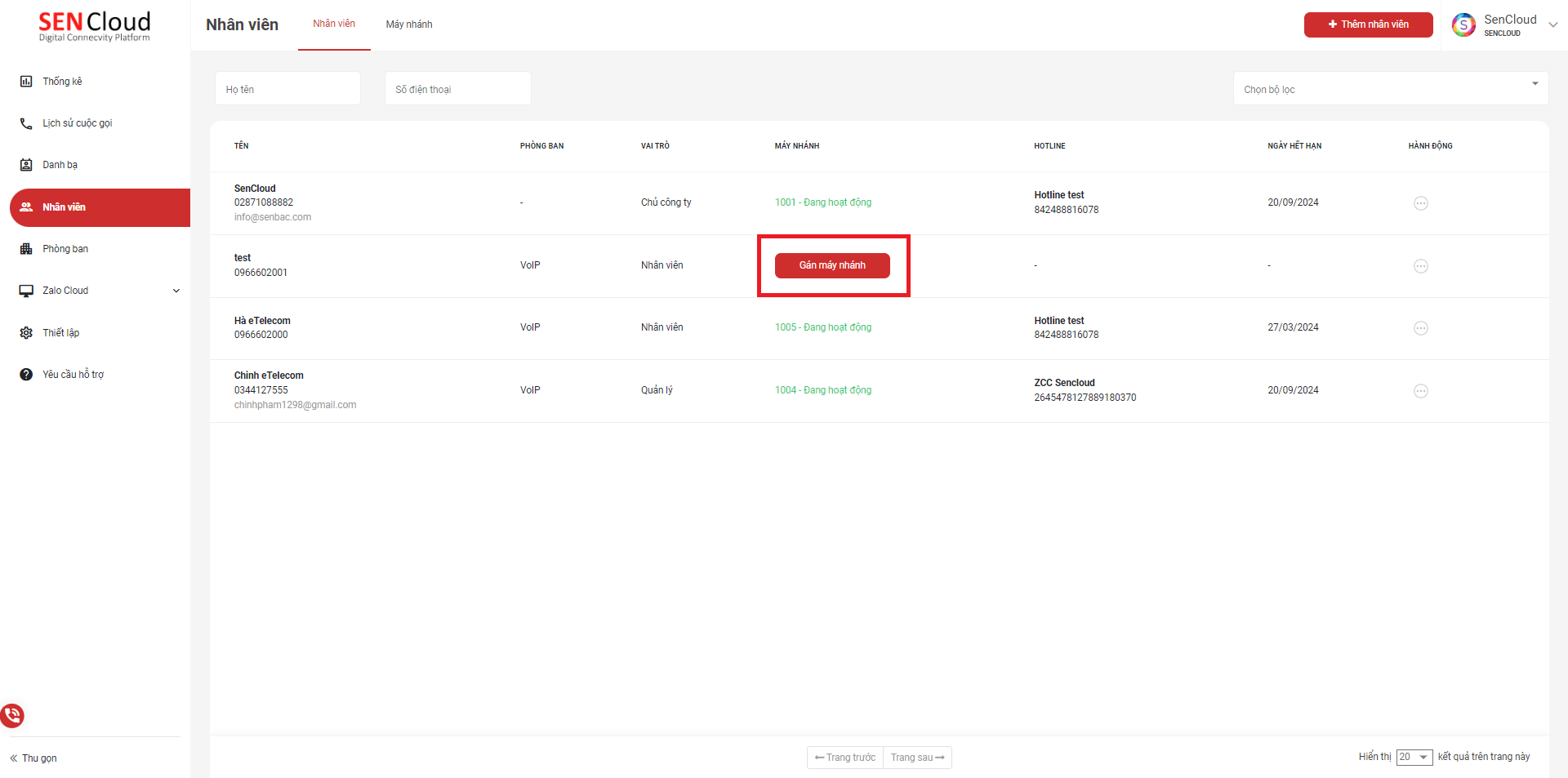Open the Phòng ban building icon
1568x778 pixels.
(26, 249)
